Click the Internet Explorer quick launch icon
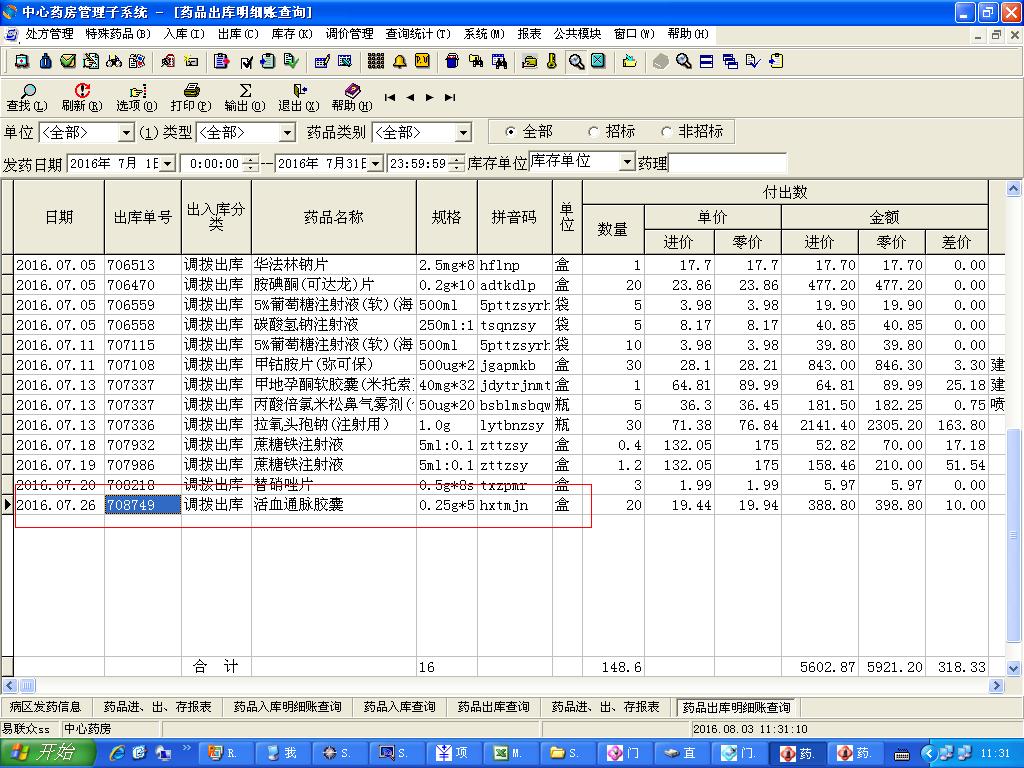This screenshot has width=1024, height=768. click(118, 753)
